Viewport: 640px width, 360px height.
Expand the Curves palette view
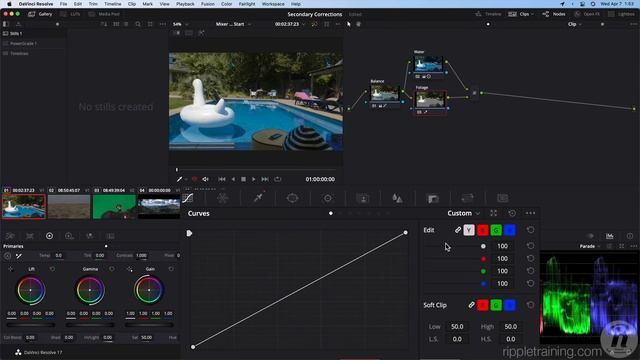pos(493,213)
